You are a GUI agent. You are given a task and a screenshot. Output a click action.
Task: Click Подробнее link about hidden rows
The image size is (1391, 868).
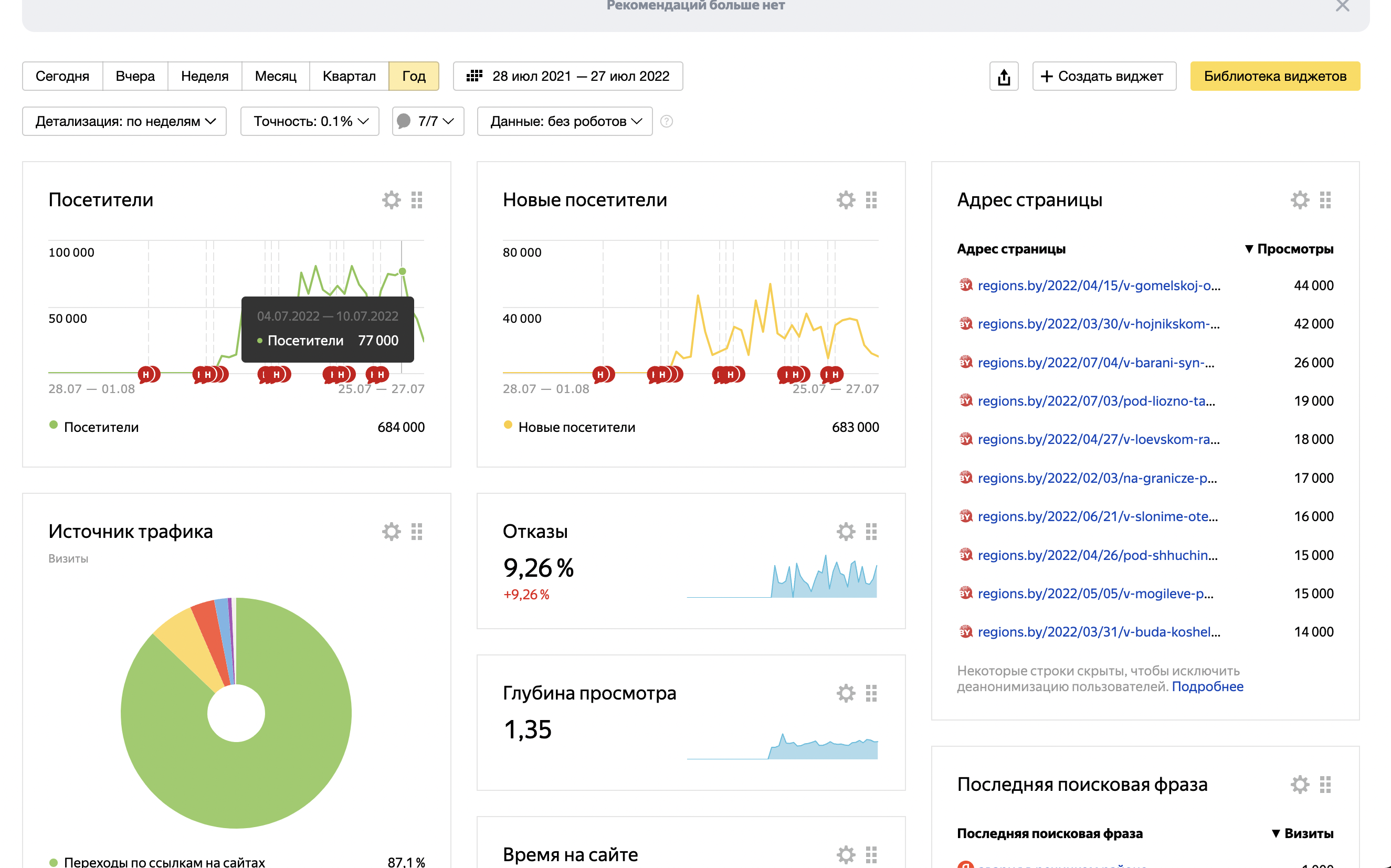tap(1207, 686)
